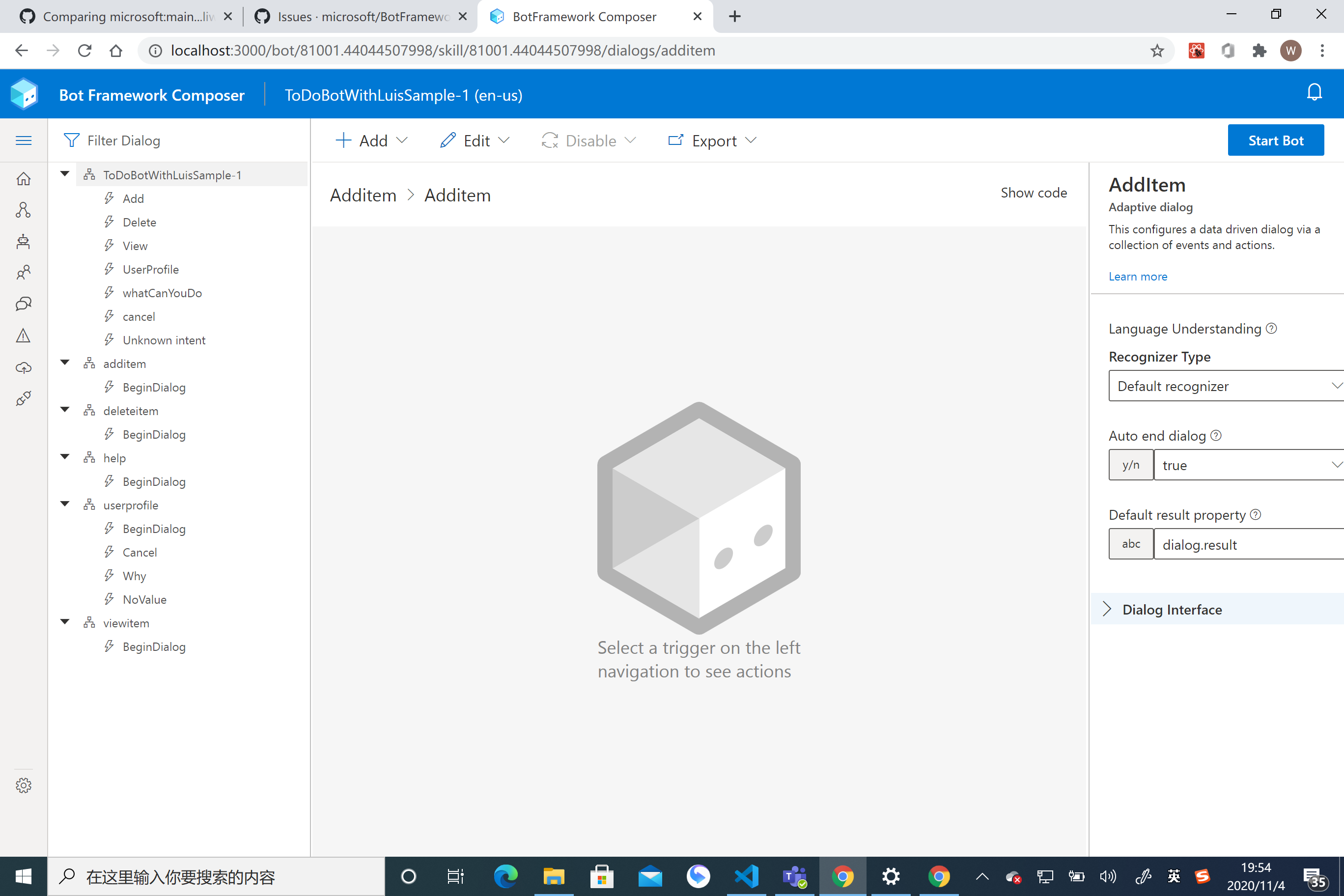Open the Export toolbar menu
1344x896 pixels.
(712, 140)
